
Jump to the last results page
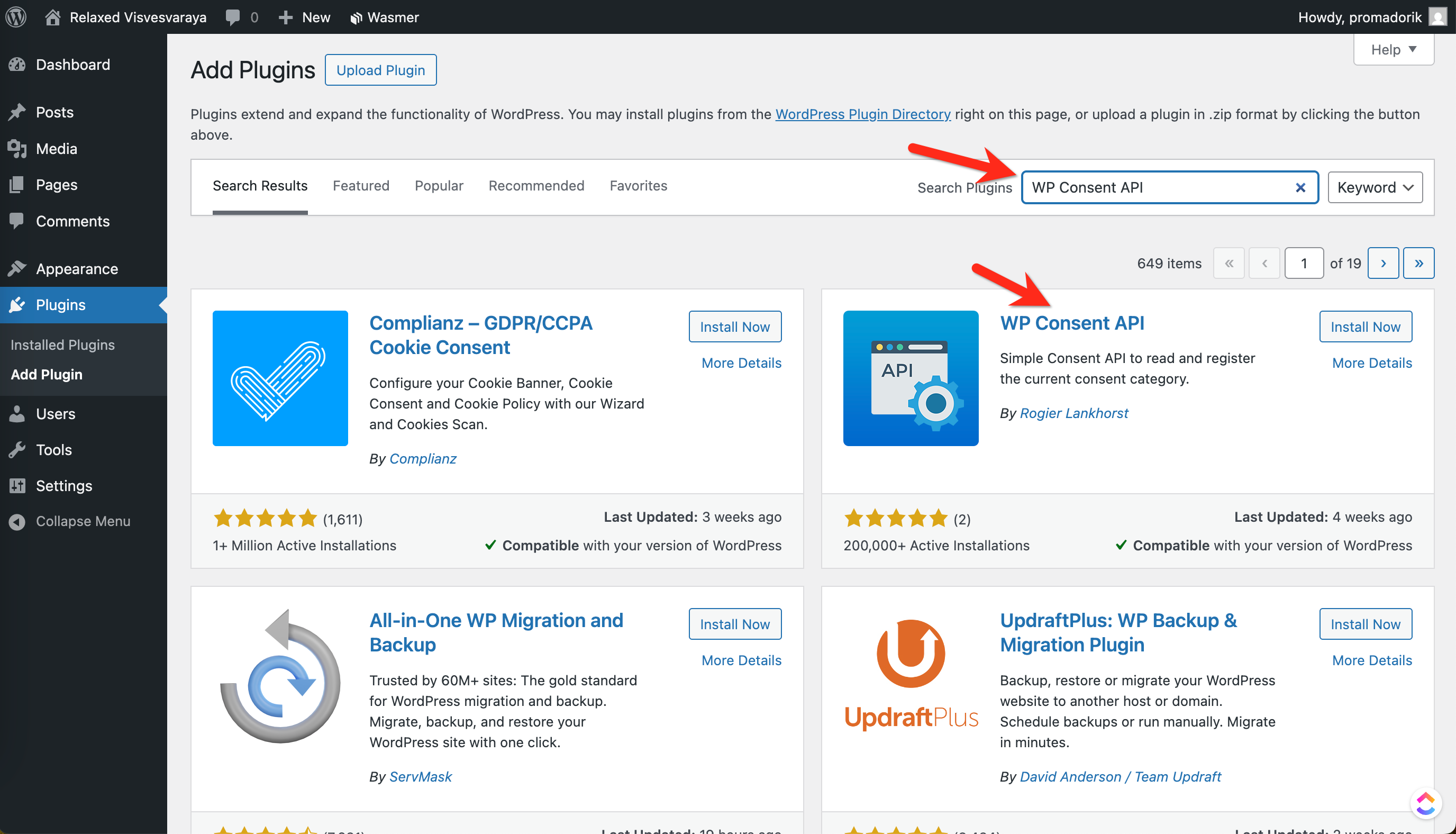(1418, 263)
